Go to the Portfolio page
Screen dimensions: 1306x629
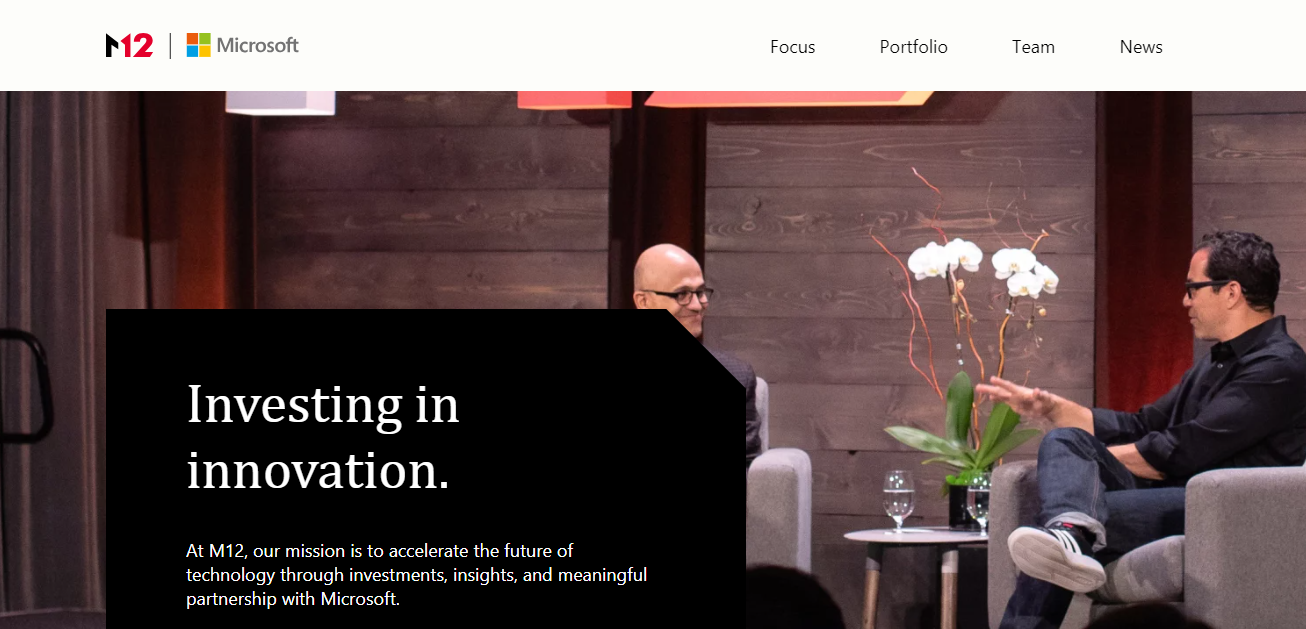click(x=913, y=47)
